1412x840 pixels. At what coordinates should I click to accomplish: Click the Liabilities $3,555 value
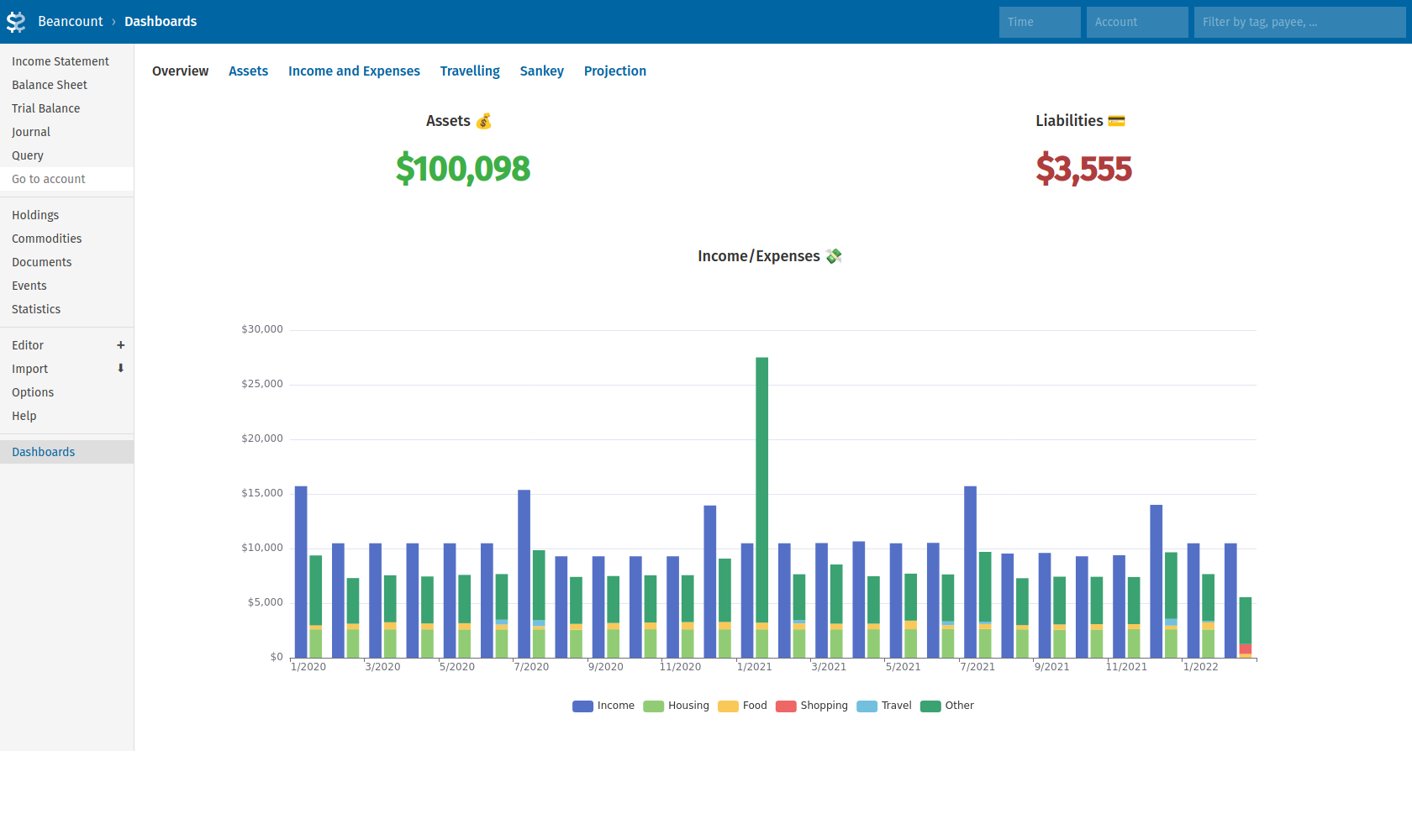point(1083,169)
